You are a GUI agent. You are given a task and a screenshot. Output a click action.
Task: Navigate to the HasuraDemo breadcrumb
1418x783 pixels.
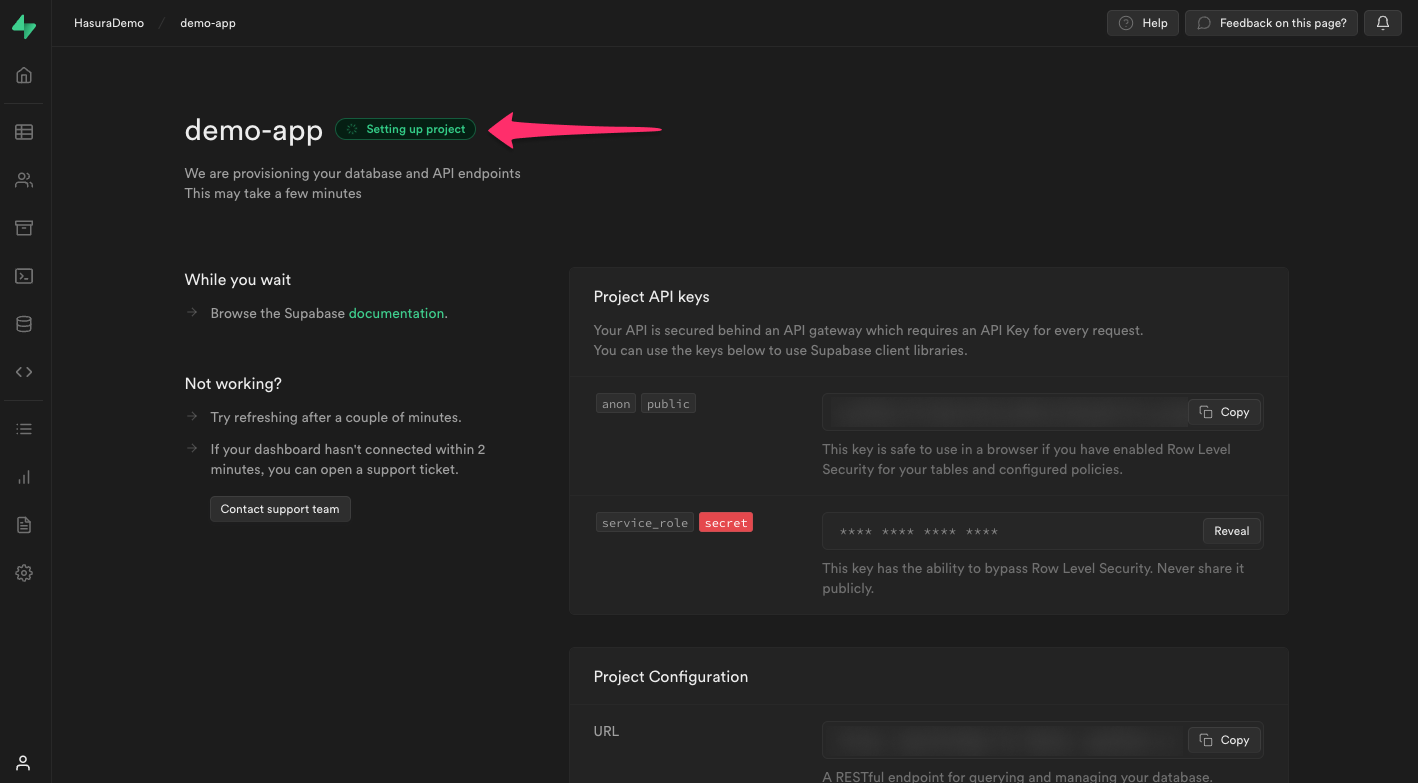tap(108, 22)
